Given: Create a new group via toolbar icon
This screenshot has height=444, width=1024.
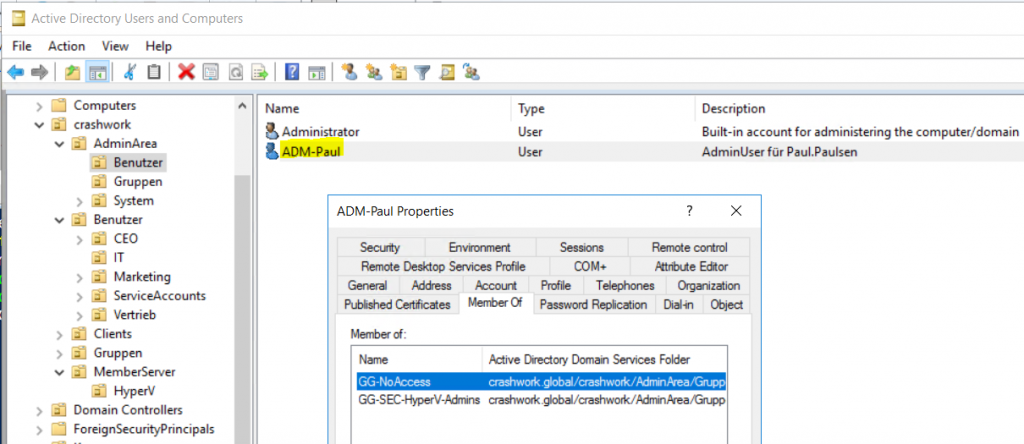Looking at the screenshot, I should [x=374, y=72].
